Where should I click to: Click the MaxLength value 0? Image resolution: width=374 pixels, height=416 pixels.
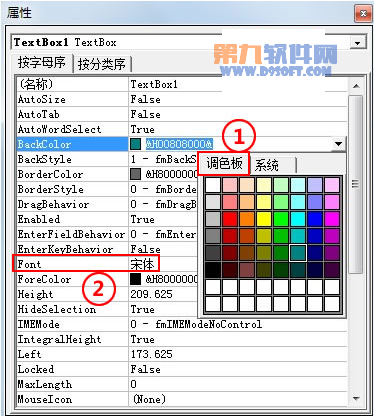pos(133,384)
